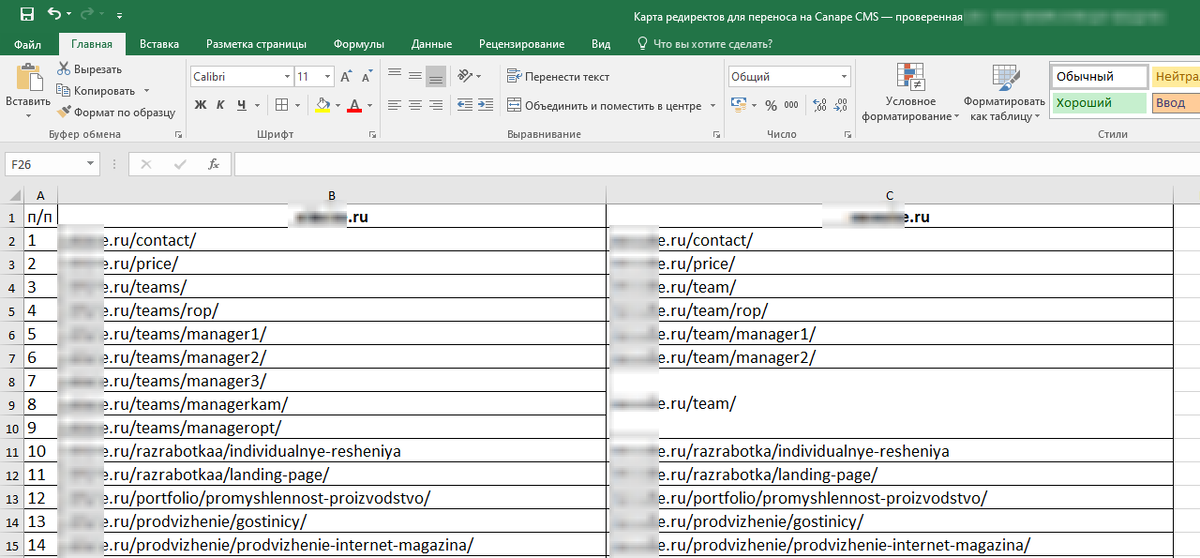
Task: Click the accounting currency format icon
Action: (x=738, y=105)
